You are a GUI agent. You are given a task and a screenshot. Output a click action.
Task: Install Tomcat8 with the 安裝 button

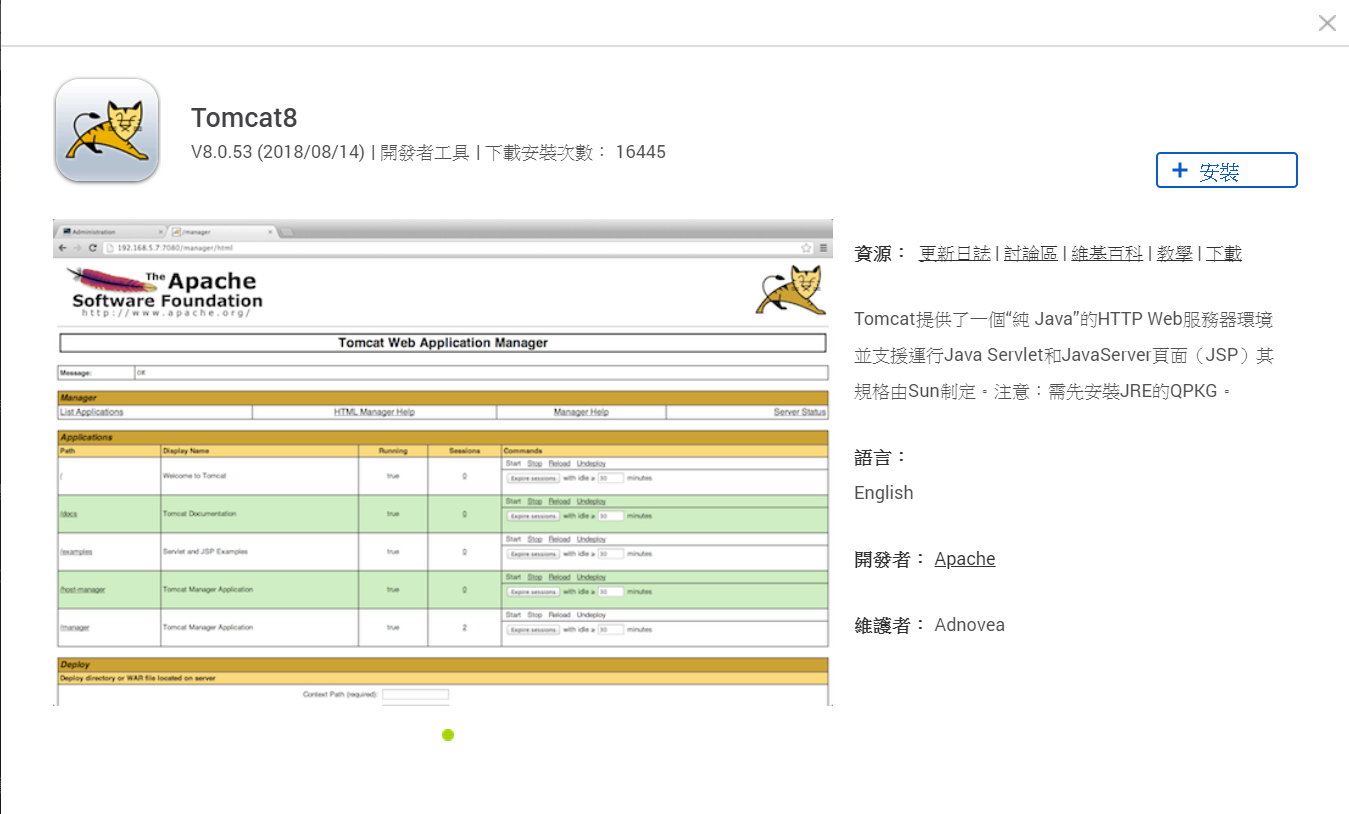point(1227,170)
